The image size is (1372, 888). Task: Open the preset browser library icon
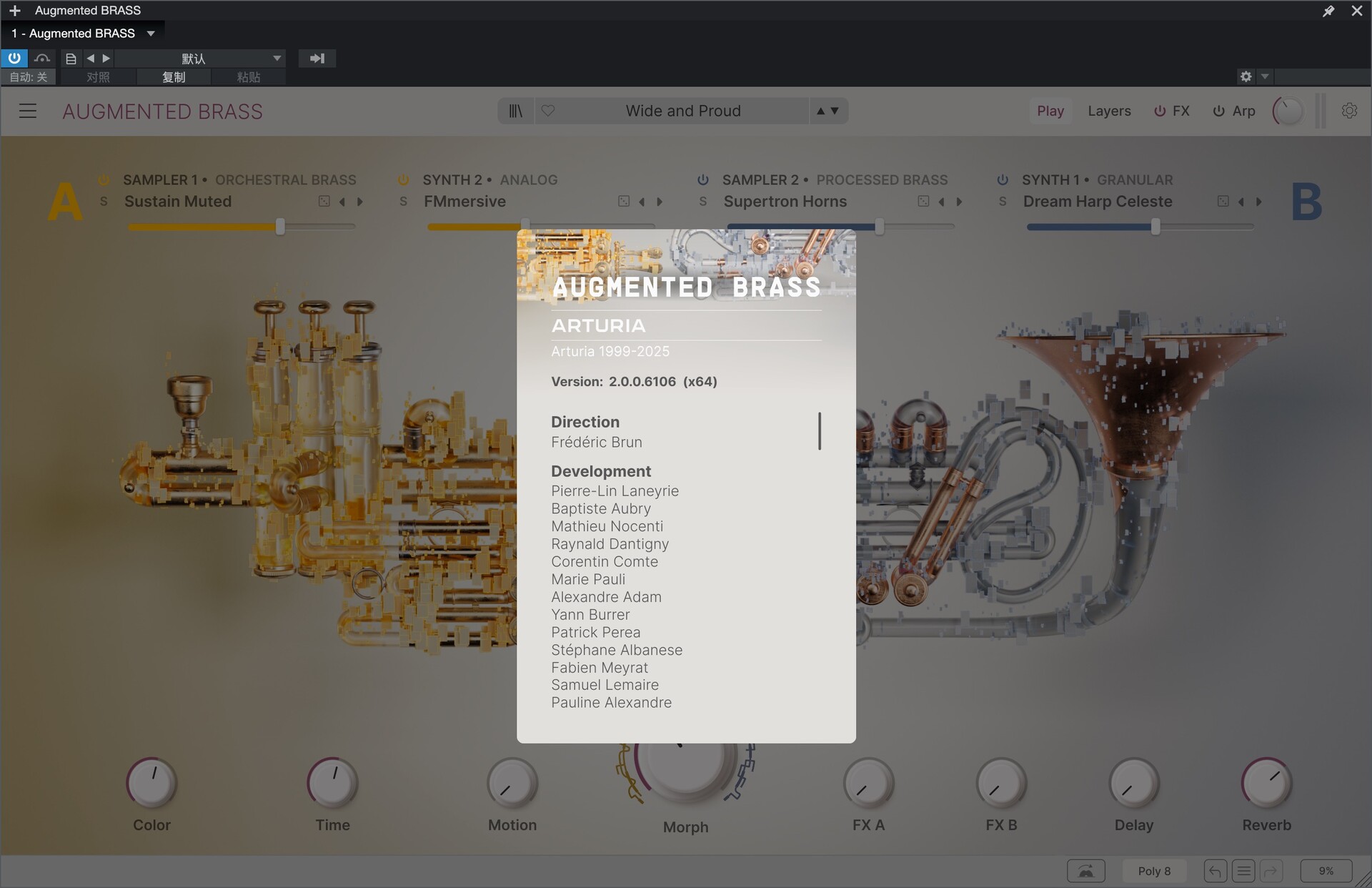pyautogui.click(x=516, y=111)
